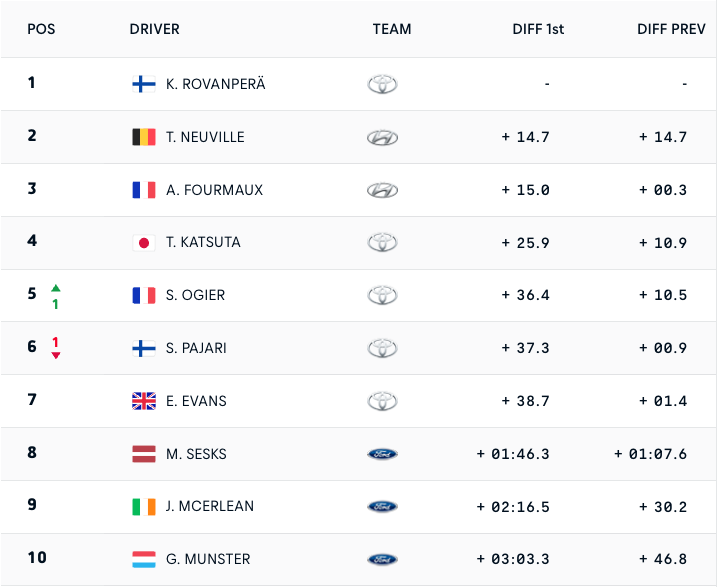Click the Irish flag next to J. McErlean
The height and width of the screenshot is (587, 717).
coord(144,506)
